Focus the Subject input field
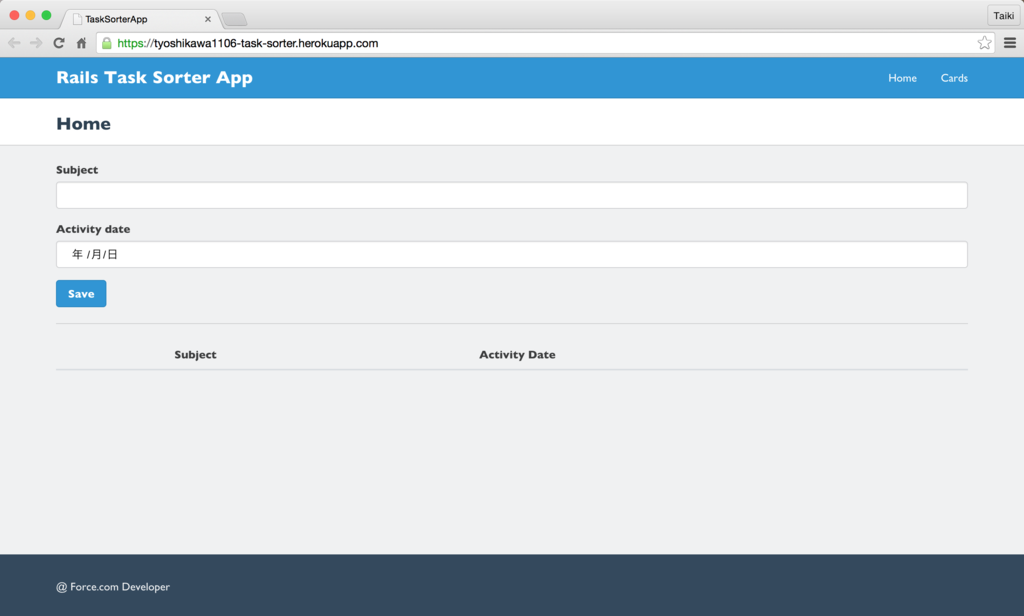 pyautogui.click(x=512, y=195)
